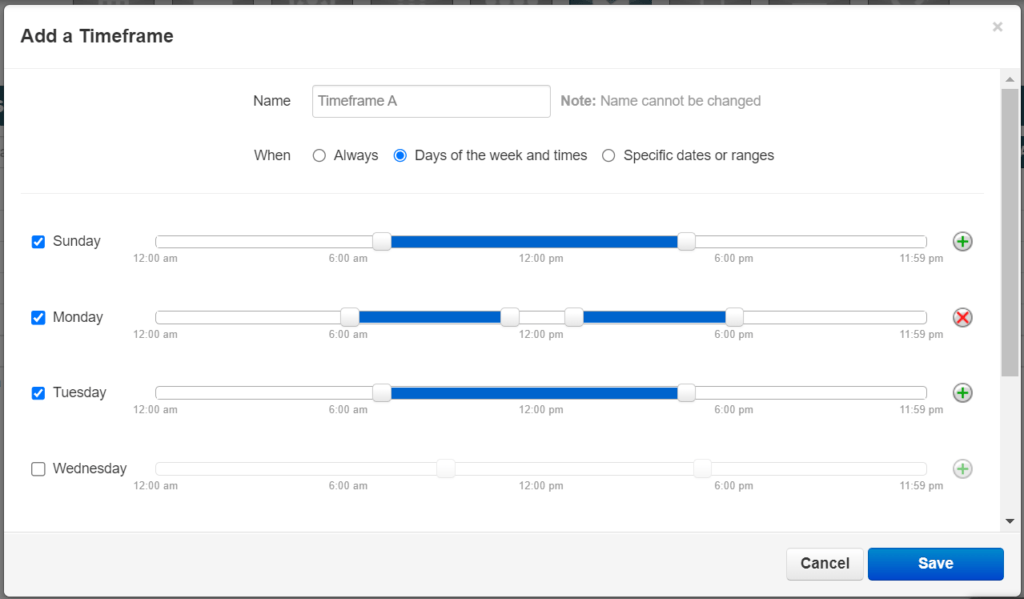Enable the Wednesday checkbox

click(39, 469)
